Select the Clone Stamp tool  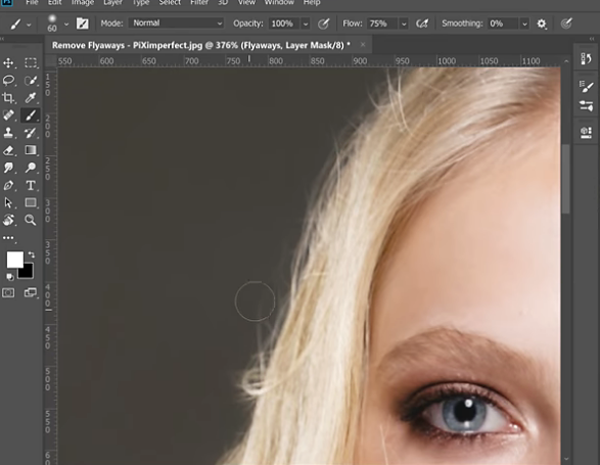pyautogui.click(x=8, y=133)
